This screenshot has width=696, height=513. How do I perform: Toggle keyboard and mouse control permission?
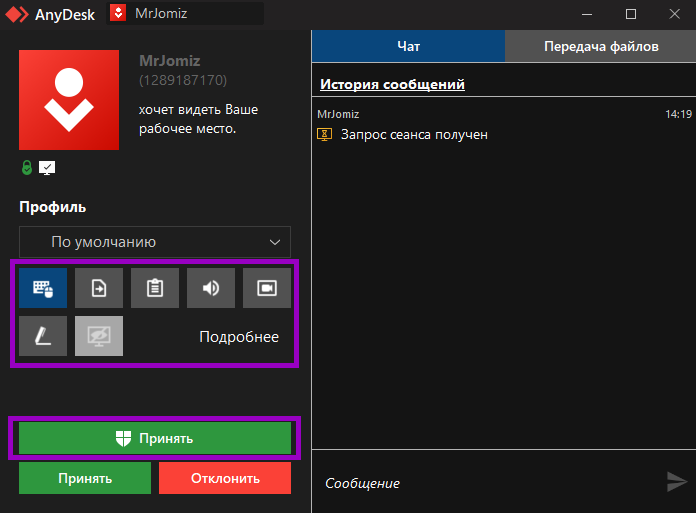pyautogui.click(x=43, y=288)
